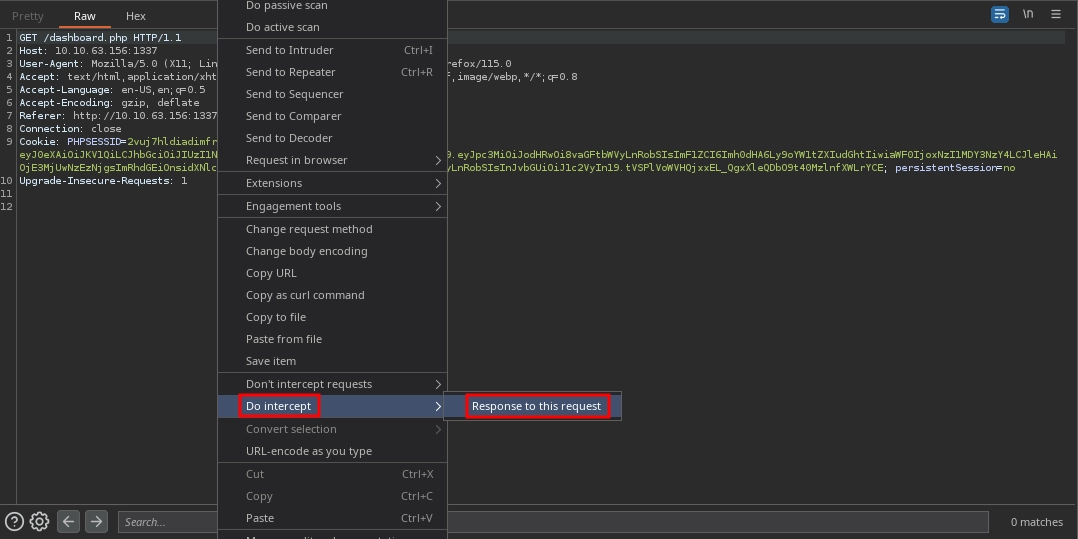
Task: Select Response to this request
Action: pos(536,406)
